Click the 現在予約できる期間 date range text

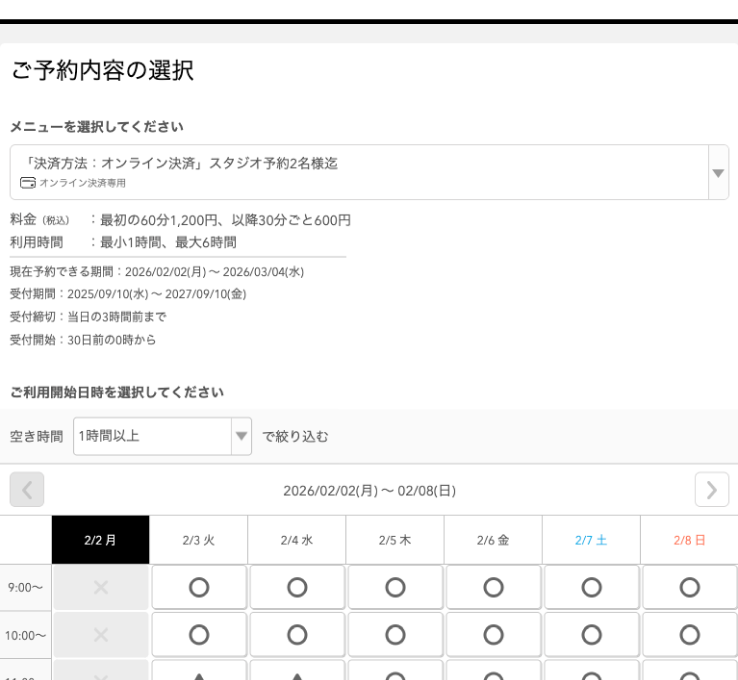pos(157,272)
